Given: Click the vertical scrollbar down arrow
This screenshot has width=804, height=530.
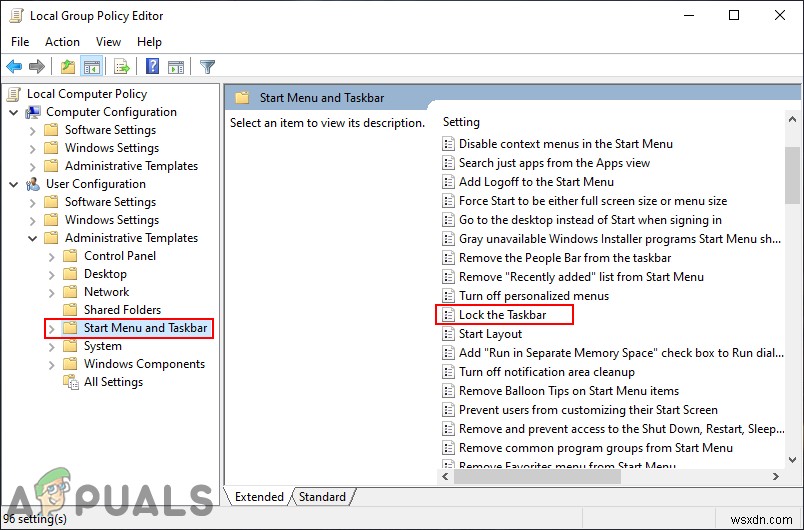Looking at the screenshot, I should coord(792,460).
